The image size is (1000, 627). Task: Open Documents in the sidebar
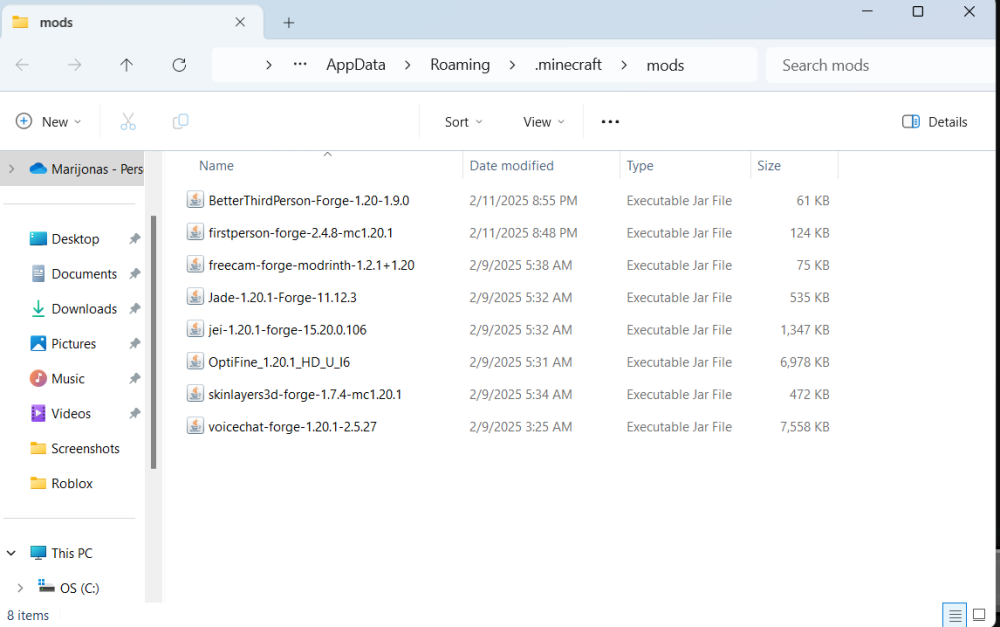tap(84, 274)
